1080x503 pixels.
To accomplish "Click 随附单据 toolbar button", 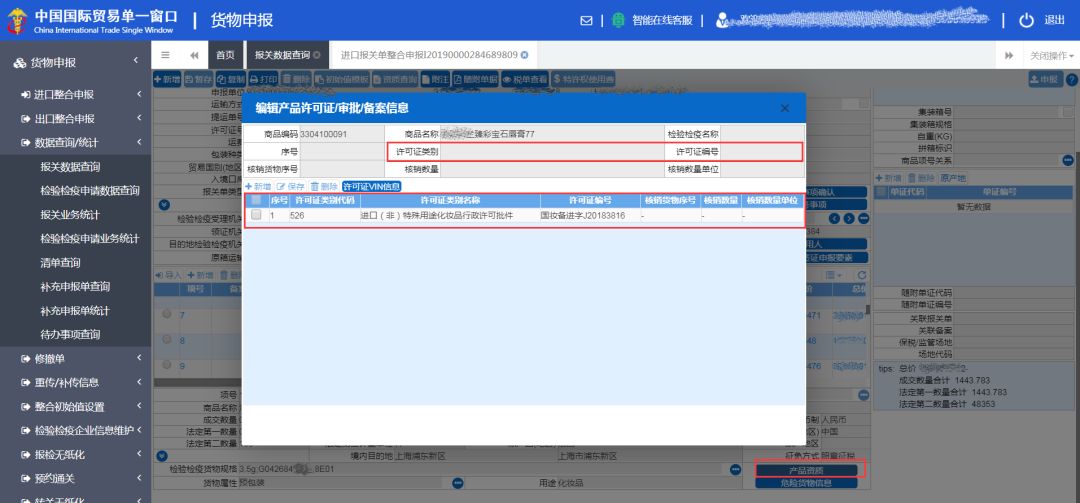I will click(x=475, y=79).
